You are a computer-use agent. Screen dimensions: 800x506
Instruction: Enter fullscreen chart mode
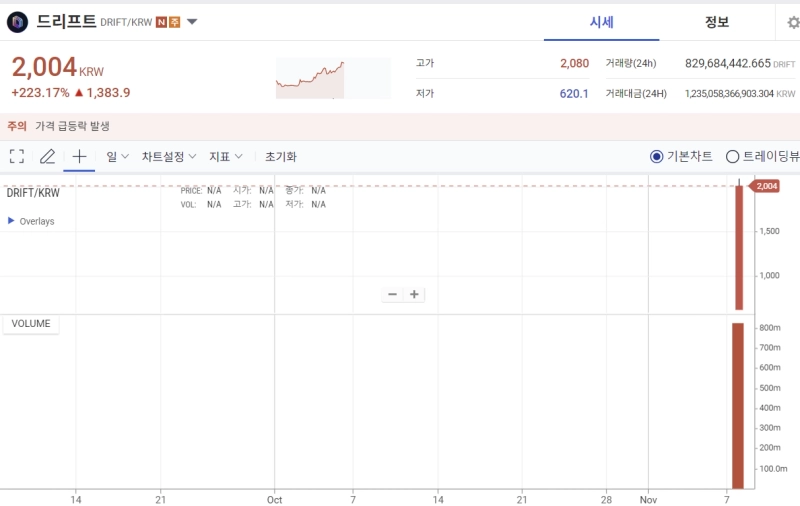click(x=17, y=156)
